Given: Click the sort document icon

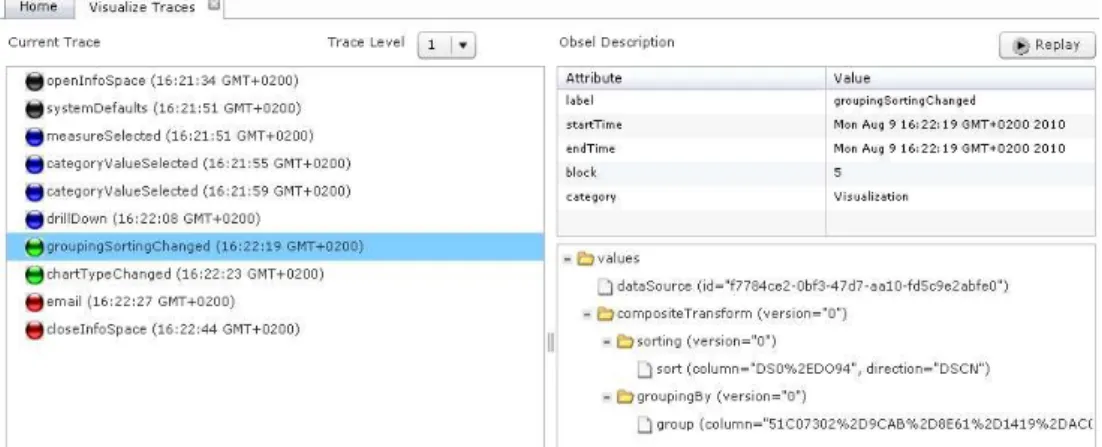Looking at the screenshot, I should (644, 369).
